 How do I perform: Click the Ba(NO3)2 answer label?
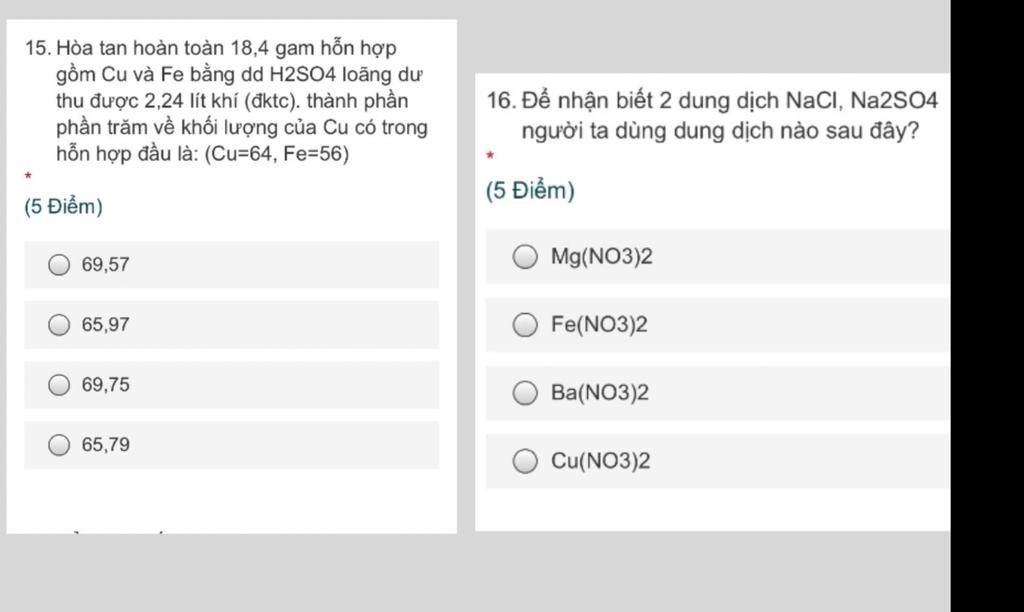click(x=600, y=393)
